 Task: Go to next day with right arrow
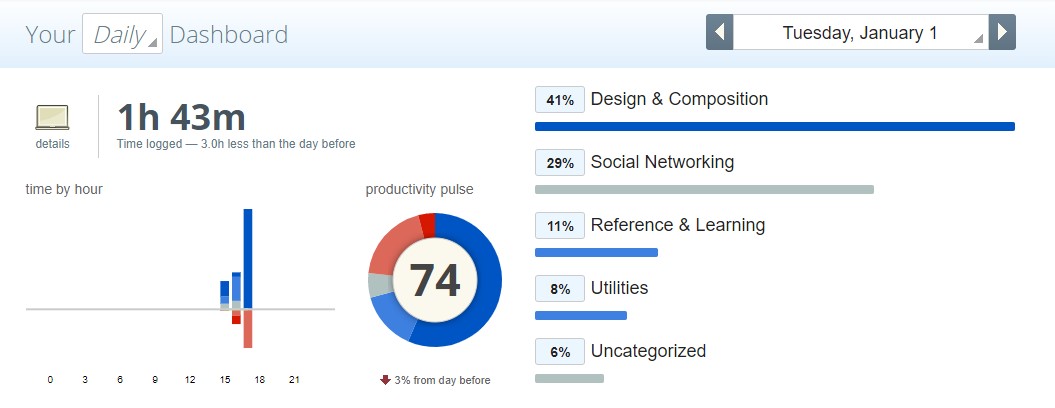pyautogui.click(x=1002, y=32)
